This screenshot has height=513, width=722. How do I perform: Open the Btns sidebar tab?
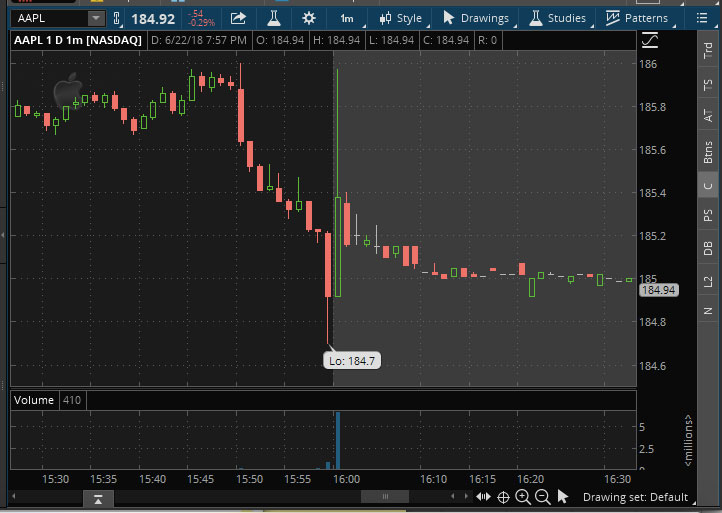click(708, 152)
